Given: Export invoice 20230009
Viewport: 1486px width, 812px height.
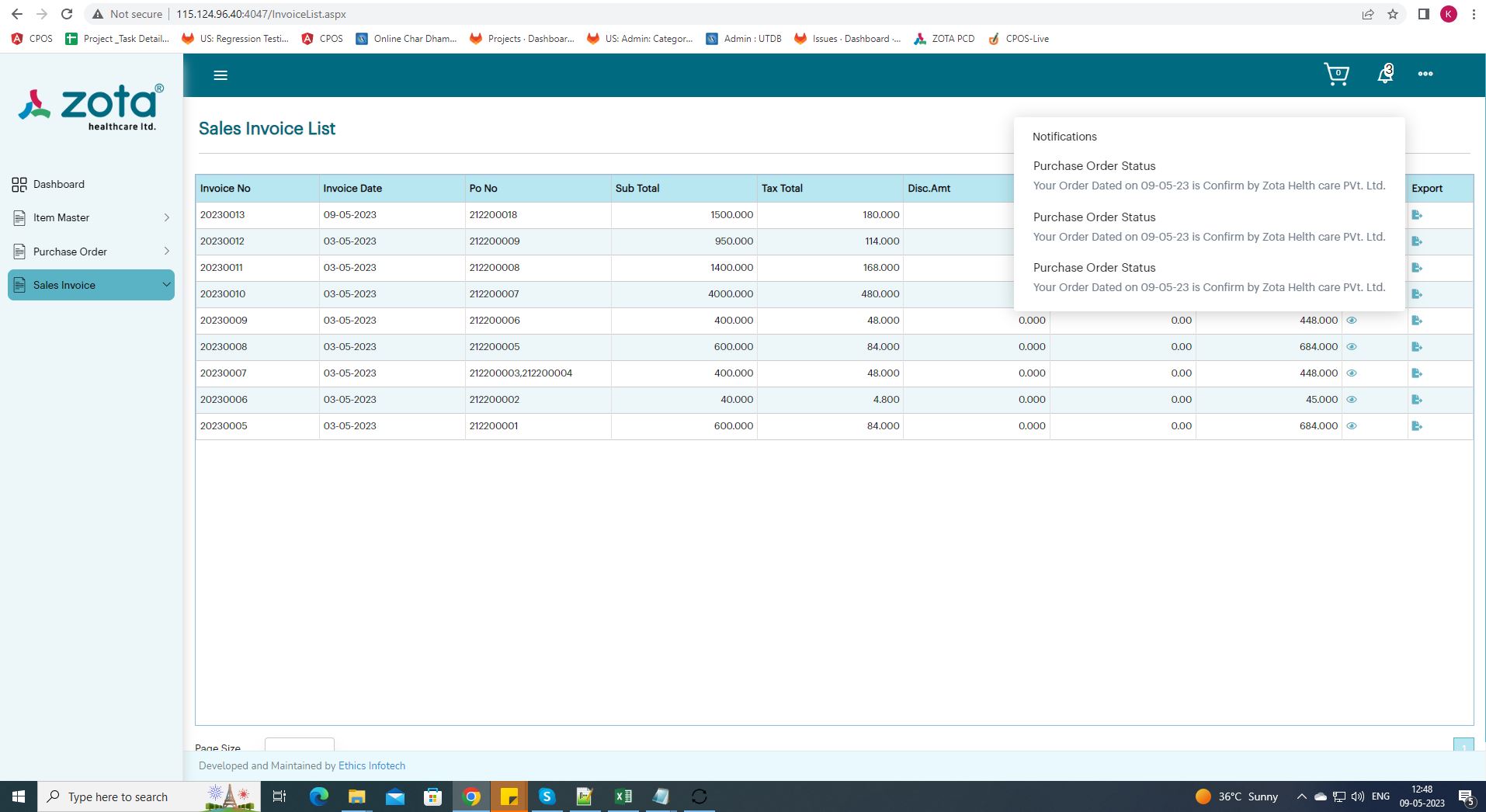Looking at the screenshot, I should (1416, 321).
